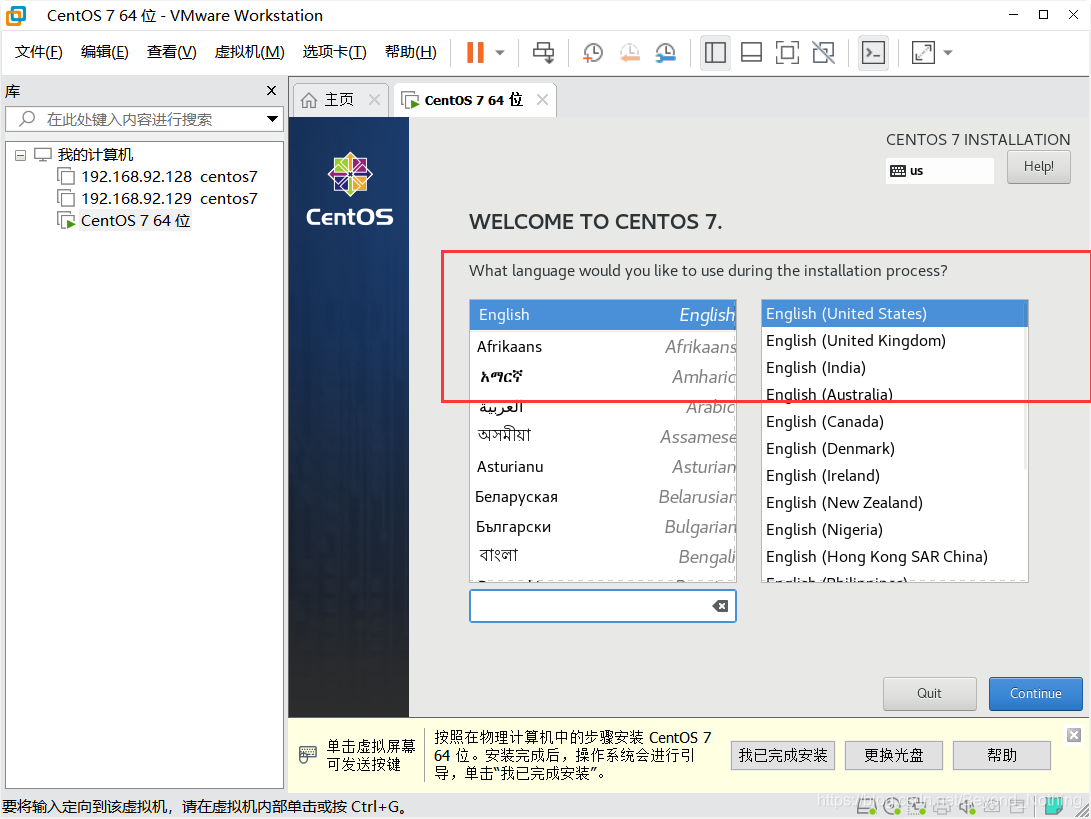
Task: Open the power options dropdown arrow beside pause
Action: click(x=500, y=53)
